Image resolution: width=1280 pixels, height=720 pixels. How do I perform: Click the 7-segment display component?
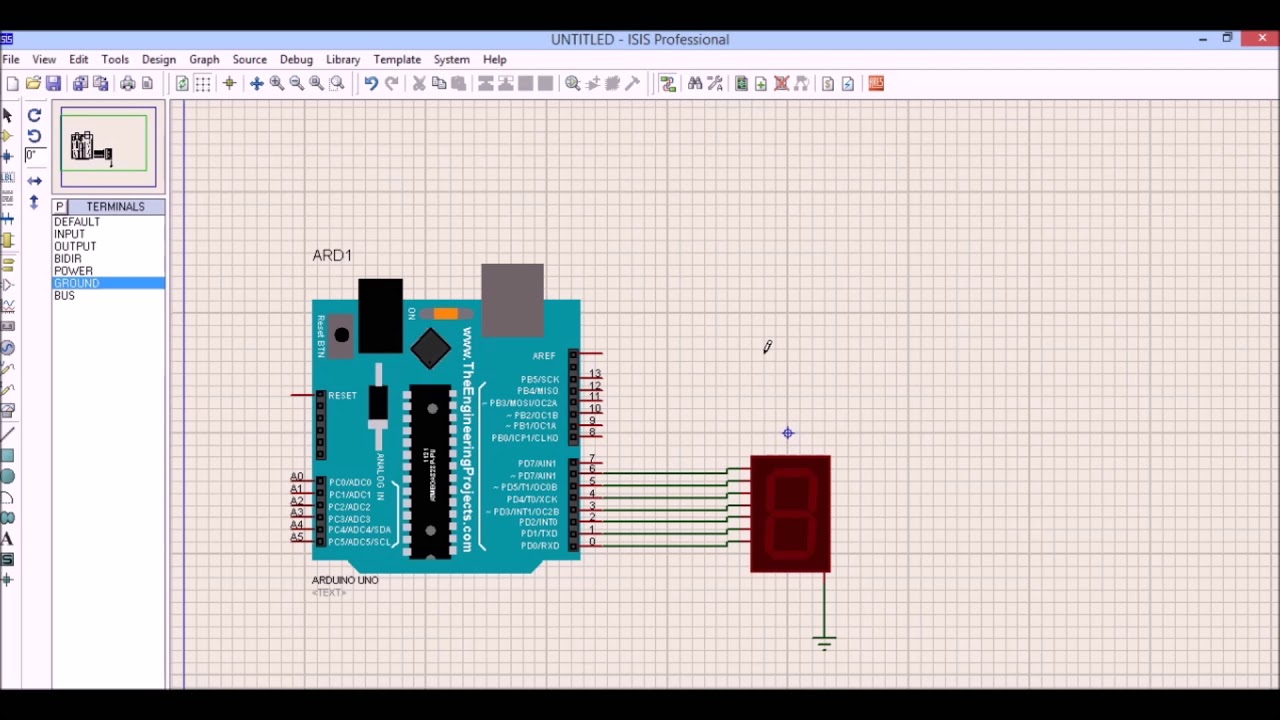click(x=790, y=514)
